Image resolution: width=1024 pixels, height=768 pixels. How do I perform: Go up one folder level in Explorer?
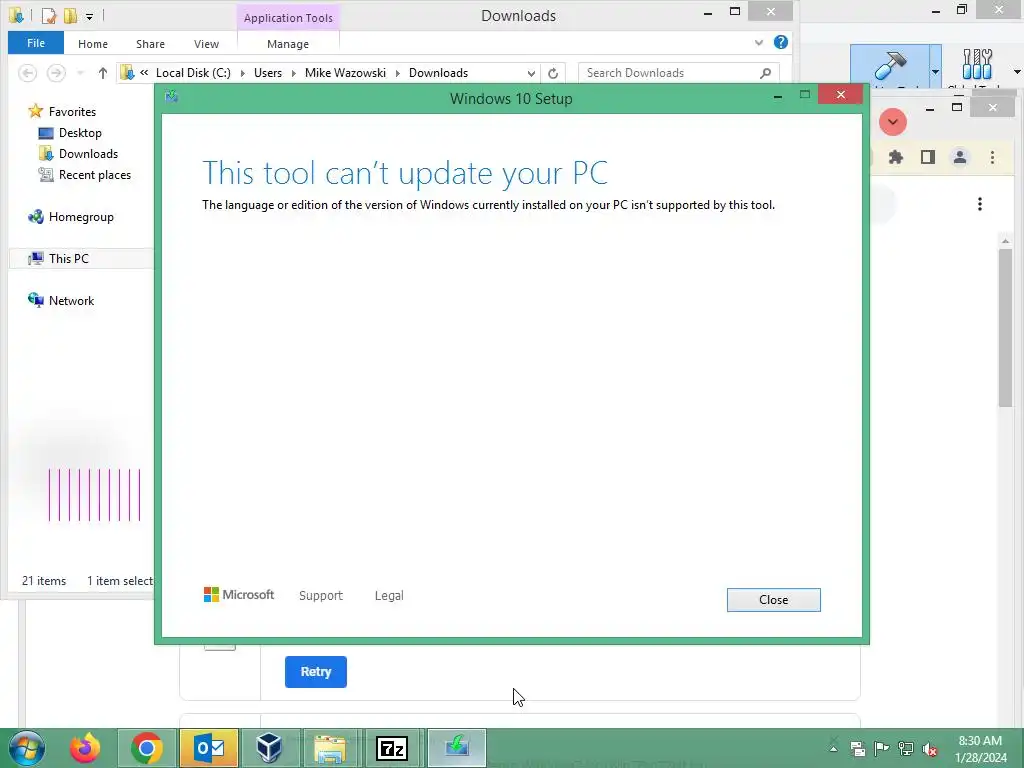[103, 72]
